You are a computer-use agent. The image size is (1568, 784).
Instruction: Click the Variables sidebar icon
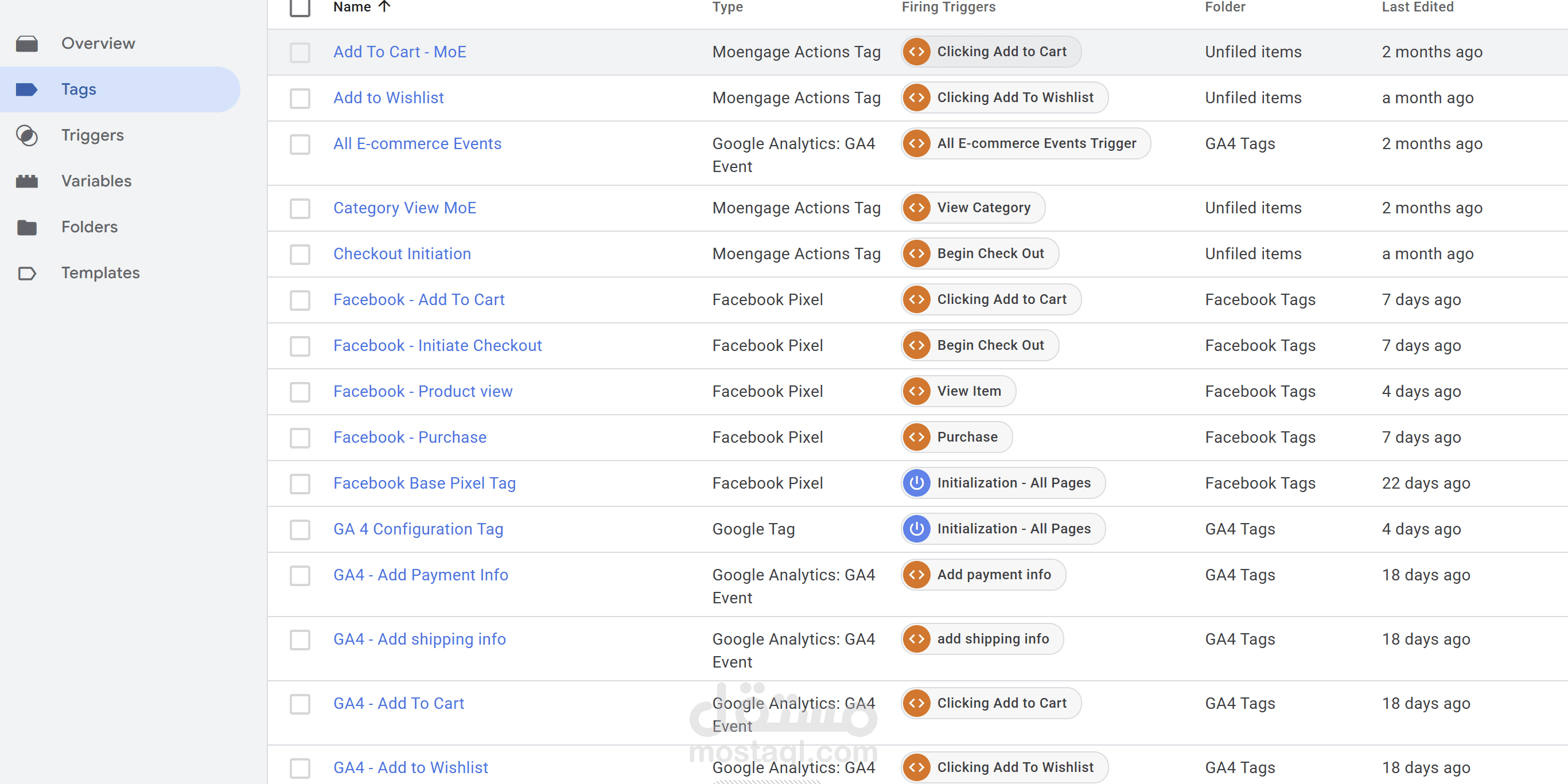tap(27, 181)
